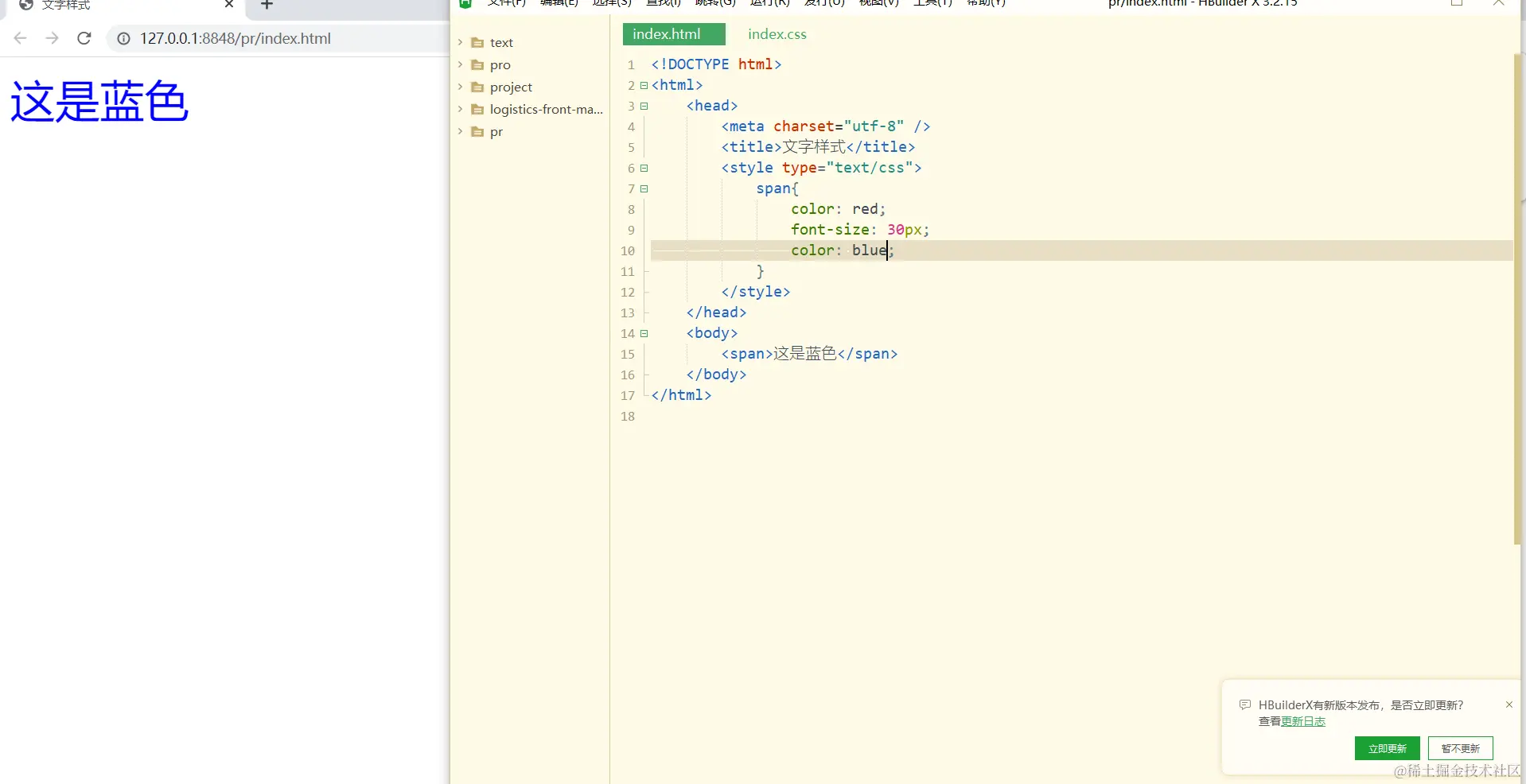This screenshot has height=784, width=1526.
Task: Reload the browser page
Action: pos(84,38)
